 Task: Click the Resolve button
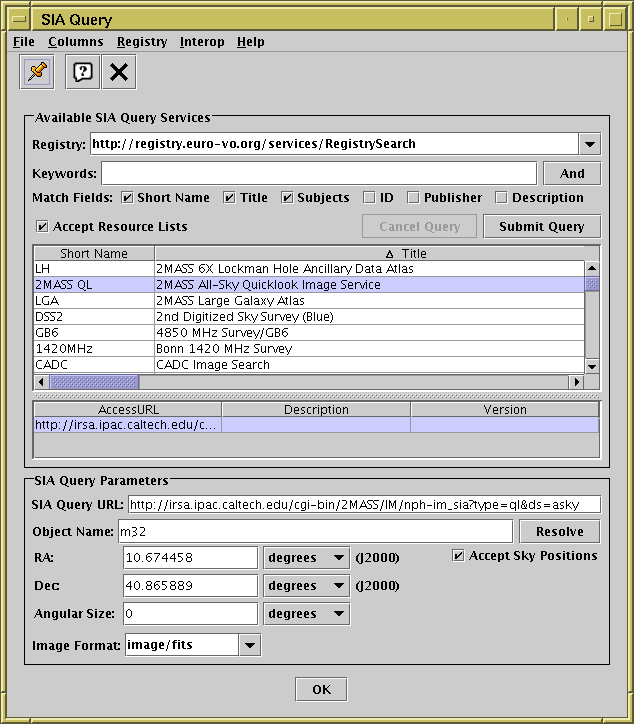560,531
